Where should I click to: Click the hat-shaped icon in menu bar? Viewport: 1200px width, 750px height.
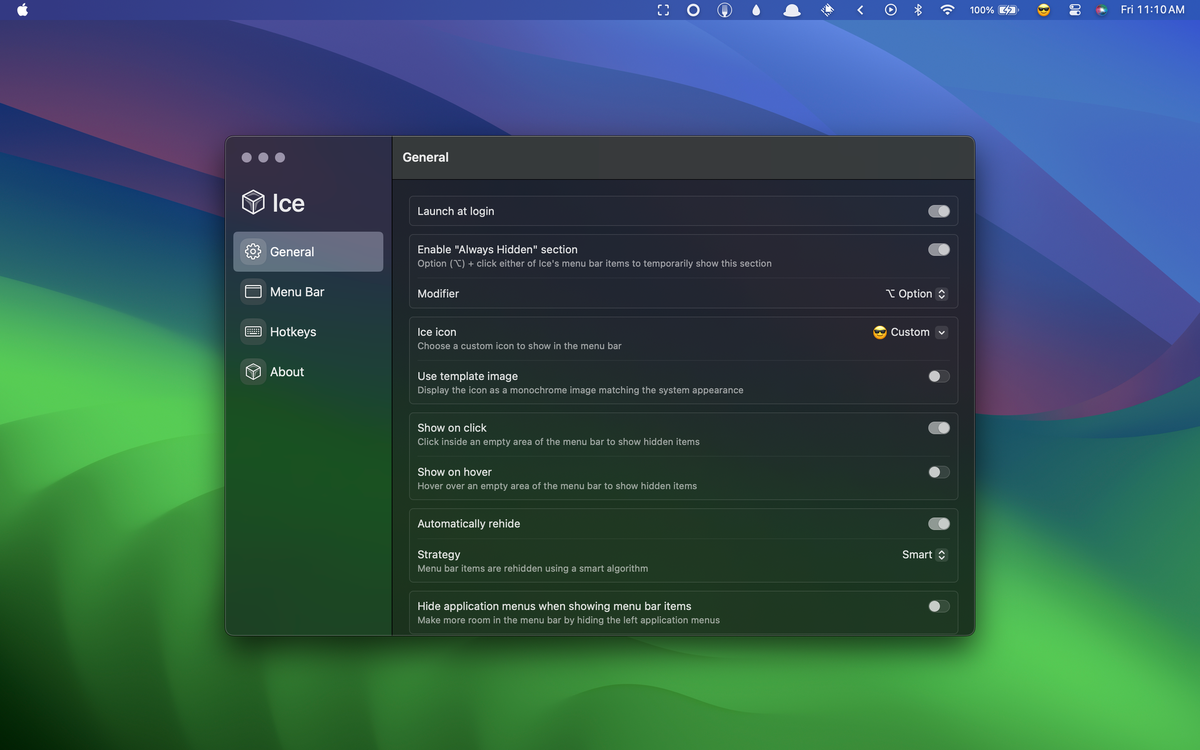(792, 10)
